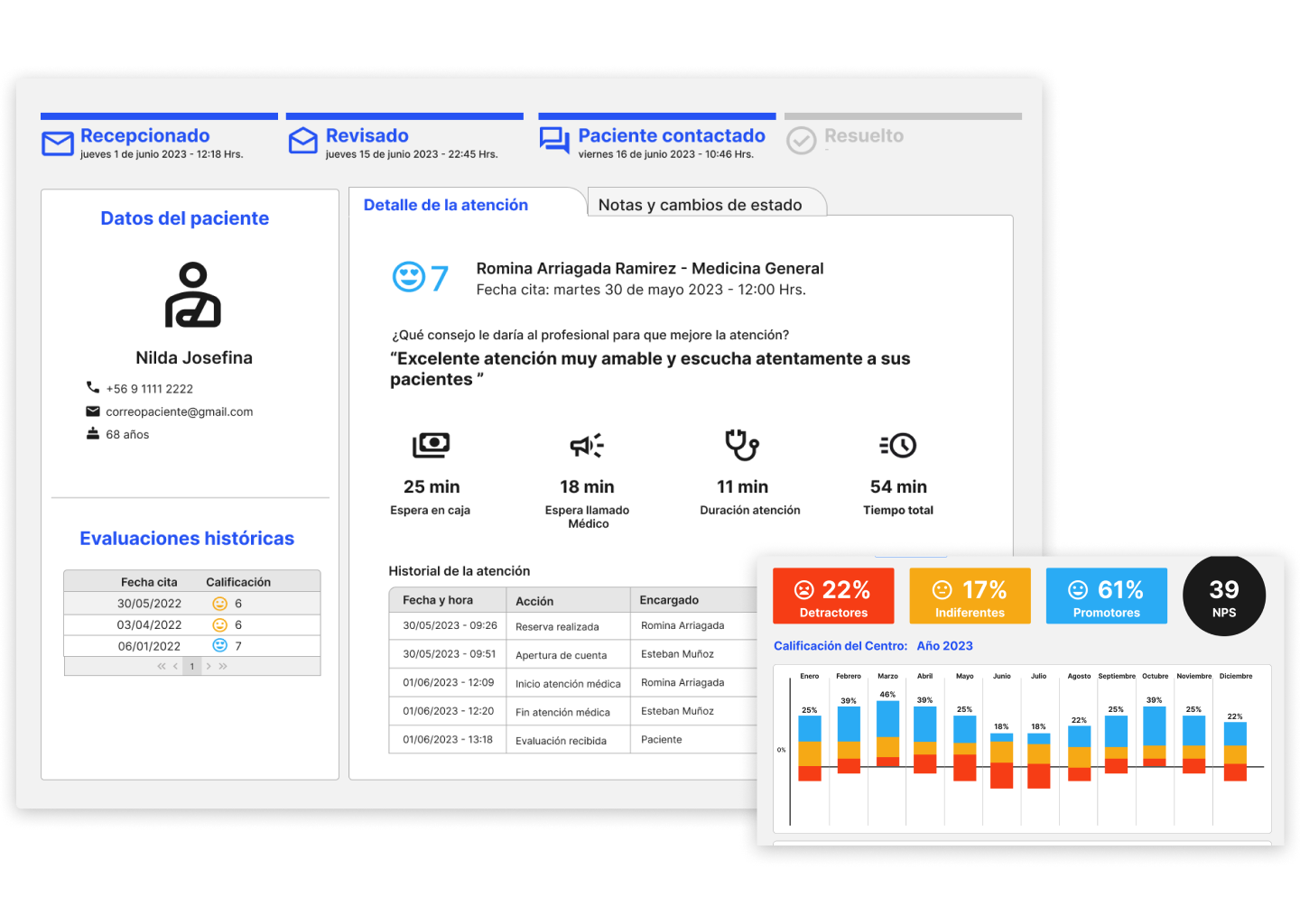Click the 22% Detractores card

[833, 596]
